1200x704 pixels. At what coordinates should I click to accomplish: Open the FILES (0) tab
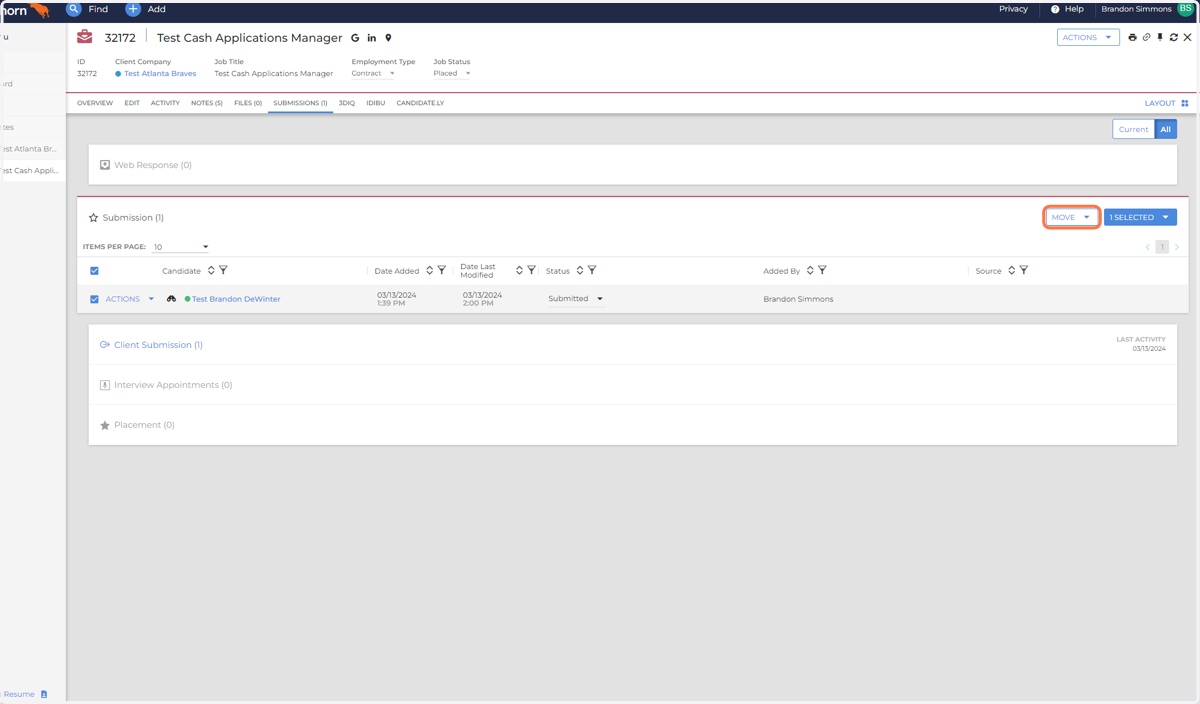click(x=248, y=103)
